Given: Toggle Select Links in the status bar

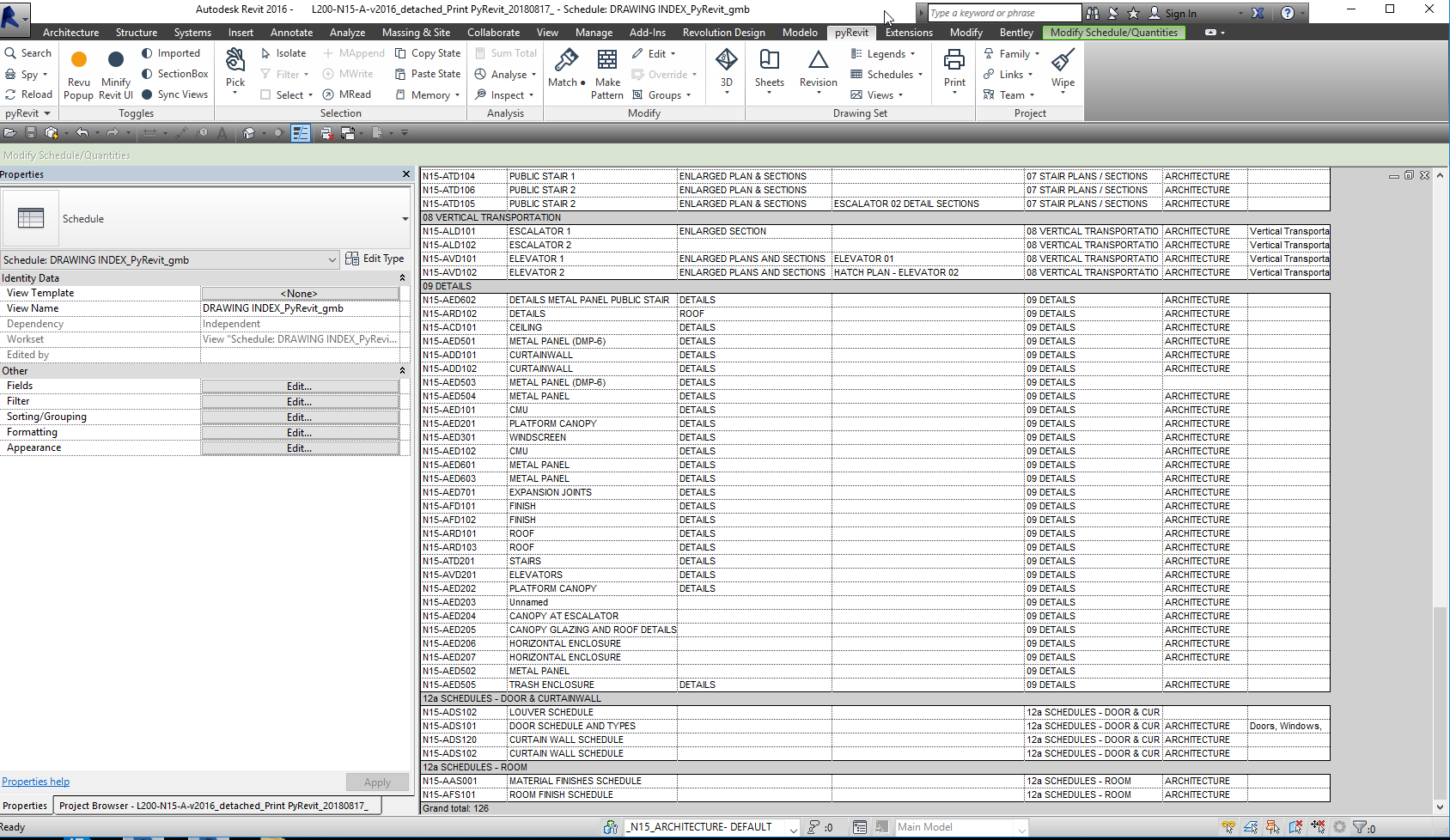Looking at the screenshot, I should point(1228,826).
